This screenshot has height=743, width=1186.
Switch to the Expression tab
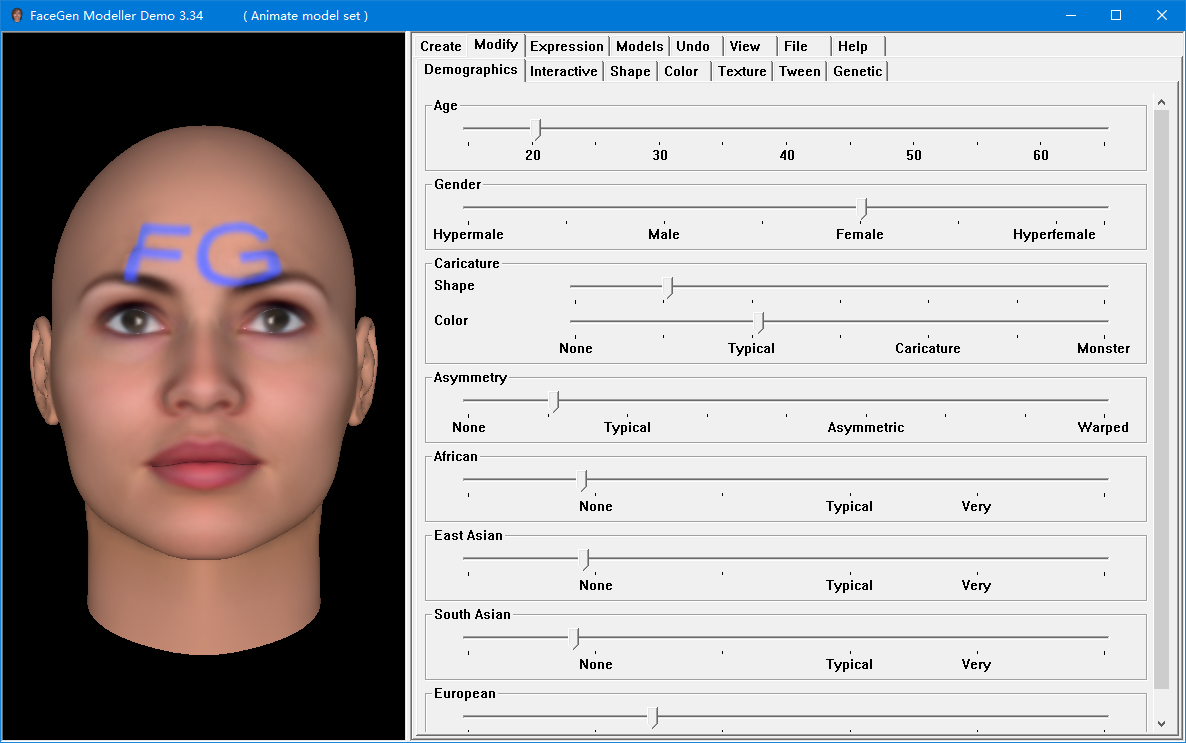pos(566,46)
